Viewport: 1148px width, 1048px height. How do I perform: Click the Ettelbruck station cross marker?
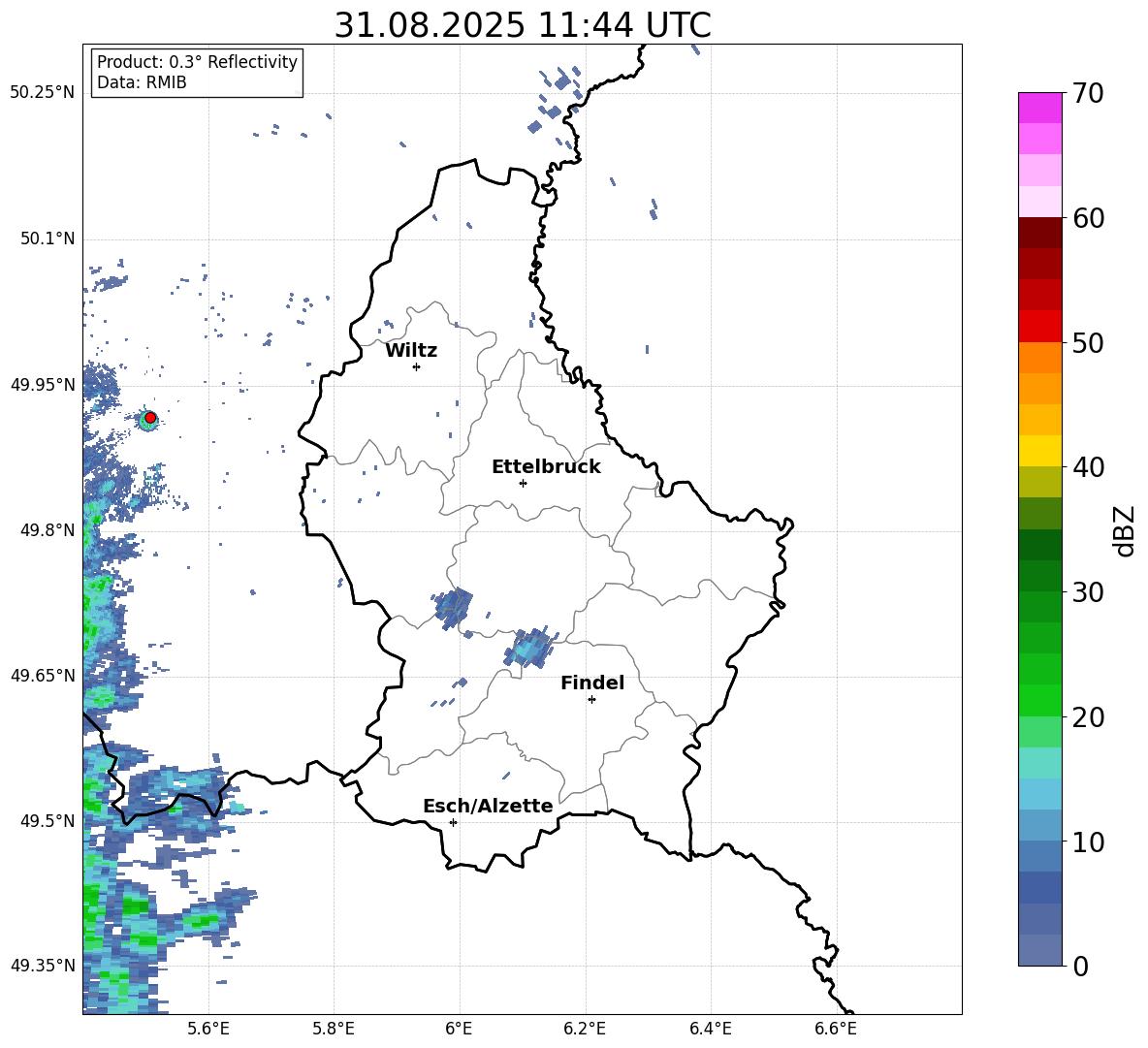click(x=523, y=483)
